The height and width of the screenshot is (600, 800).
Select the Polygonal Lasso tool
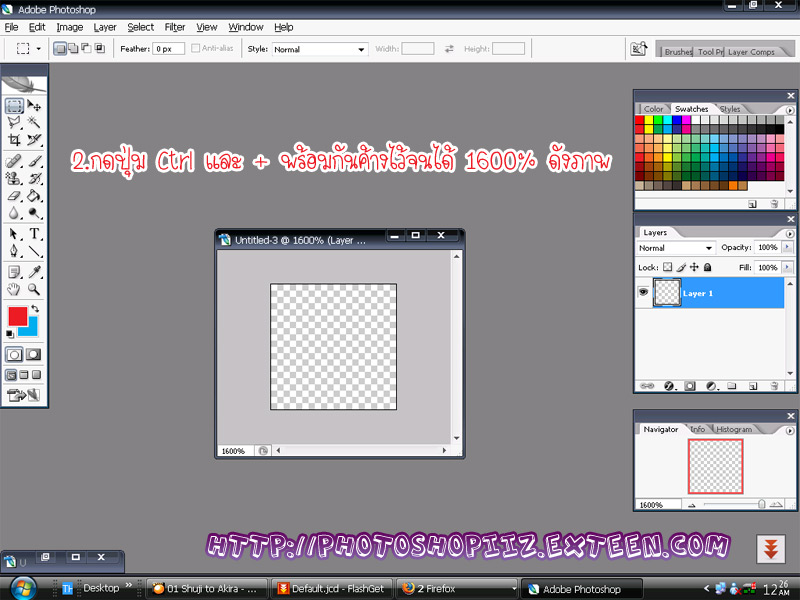14,122
